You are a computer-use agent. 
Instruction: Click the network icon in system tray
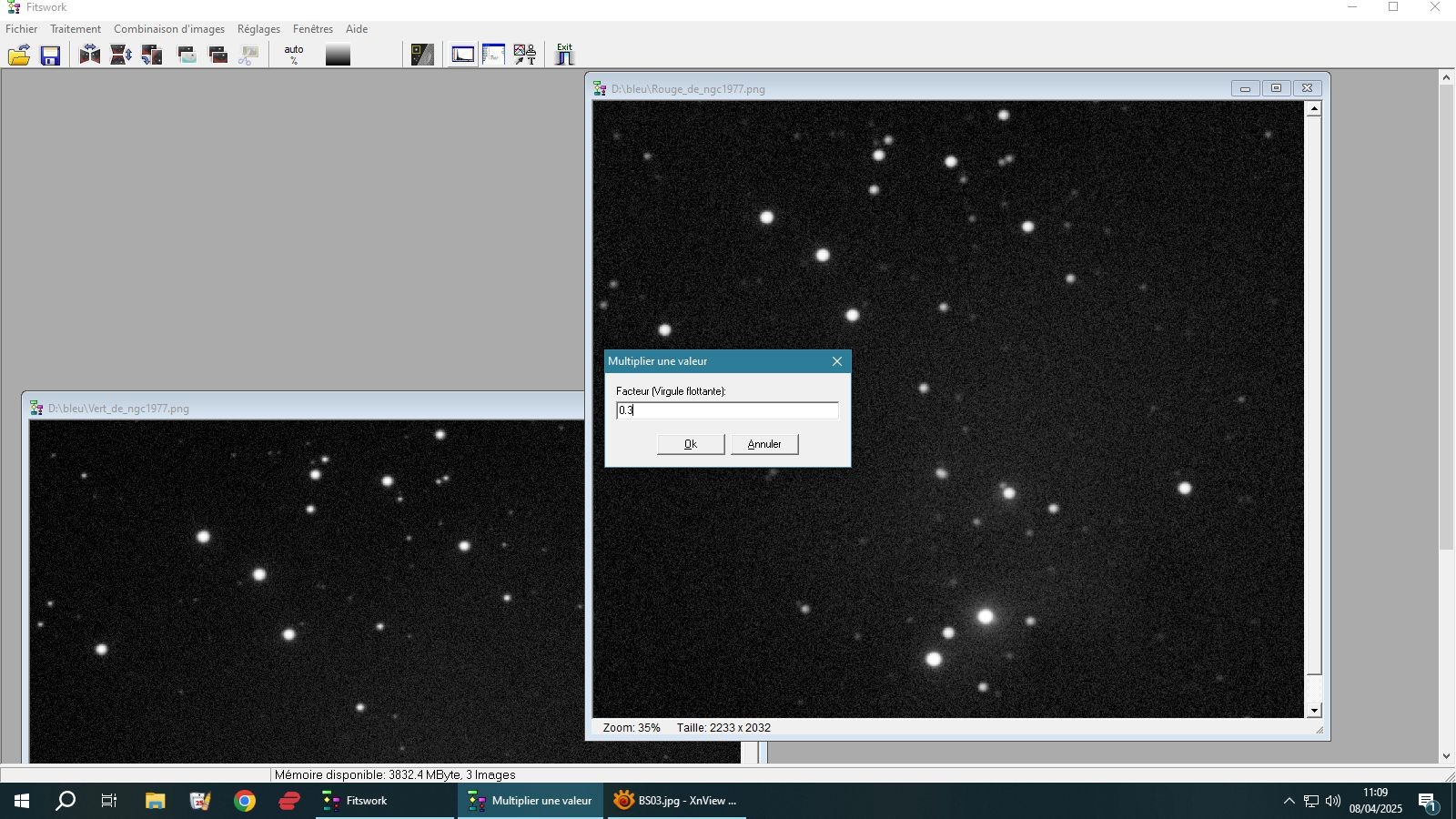1311,801
